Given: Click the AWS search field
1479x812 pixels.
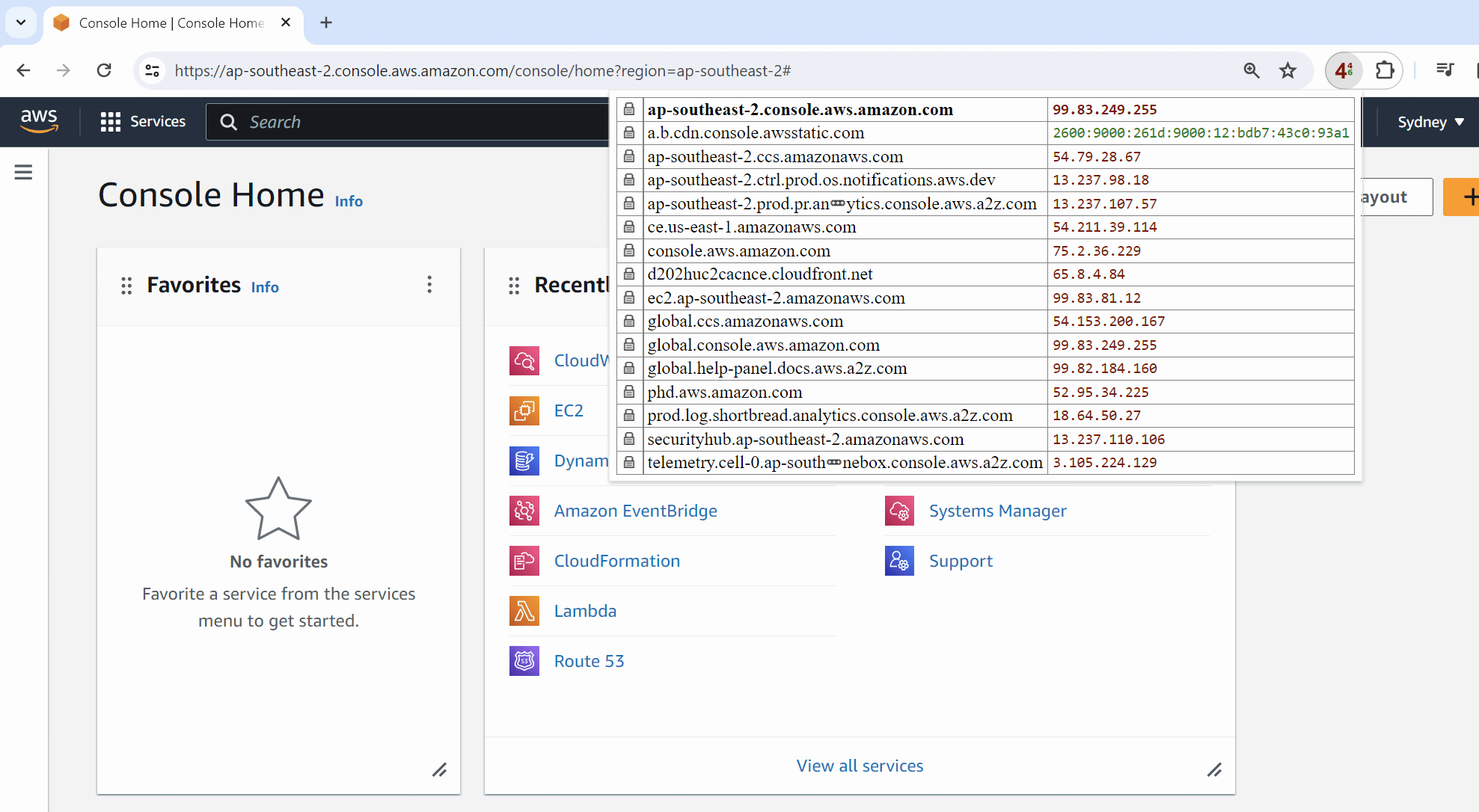Looking at the screenshot, I should coord(408,122).
